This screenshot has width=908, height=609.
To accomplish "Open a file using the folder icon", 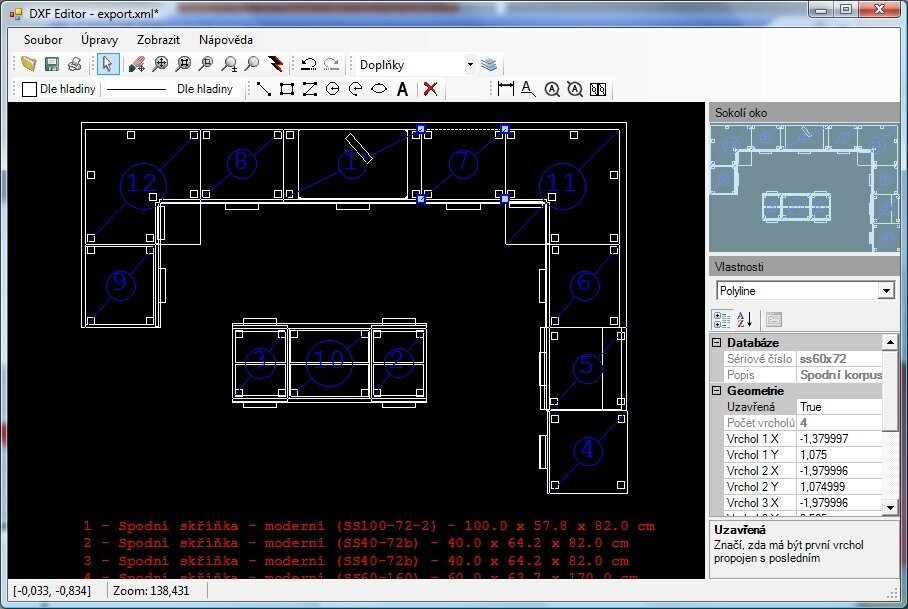I will pos(28,63).
